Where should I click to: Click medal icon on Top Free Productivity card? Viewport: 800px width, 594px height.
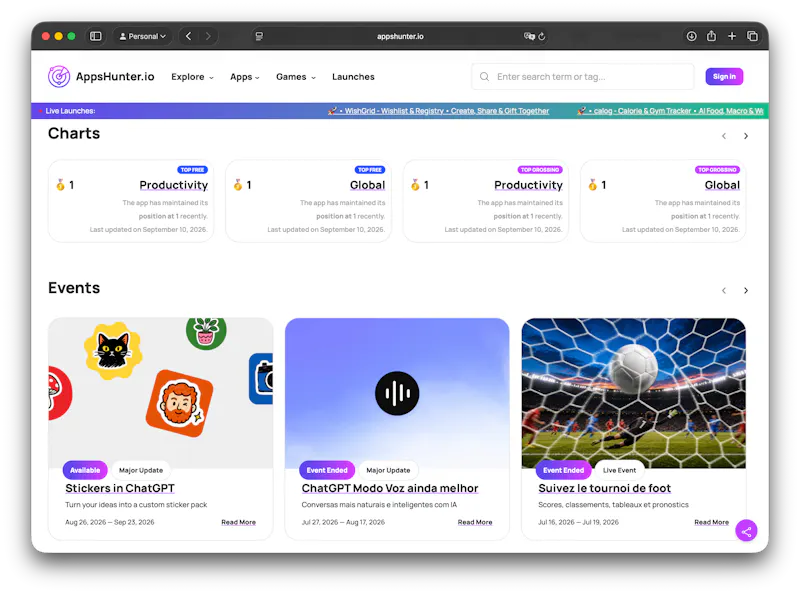coord(60,185)
